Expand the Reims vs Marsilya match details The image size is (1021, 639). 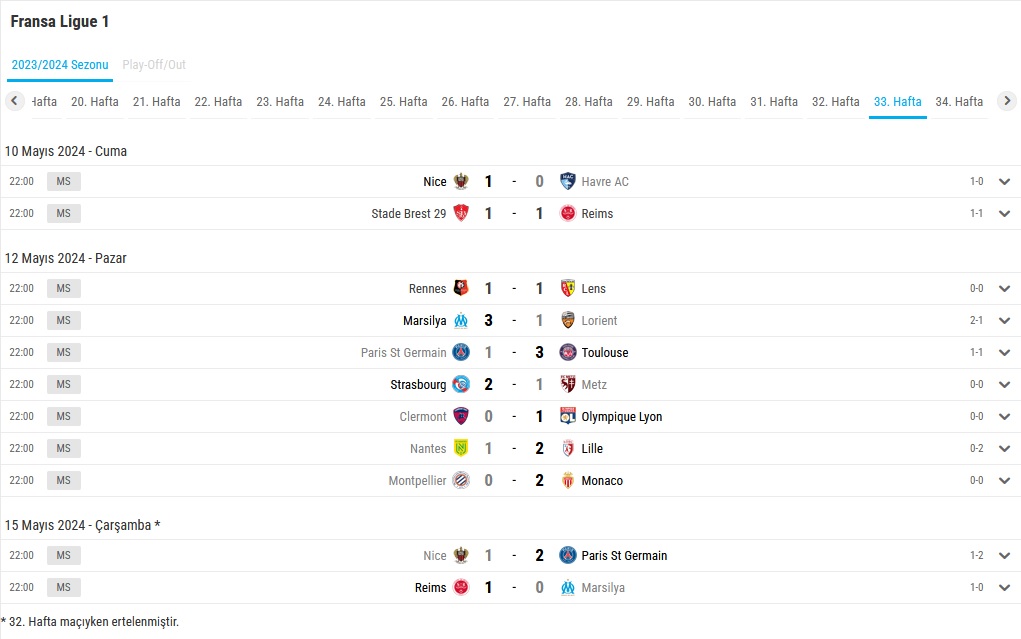[1004, 588]
